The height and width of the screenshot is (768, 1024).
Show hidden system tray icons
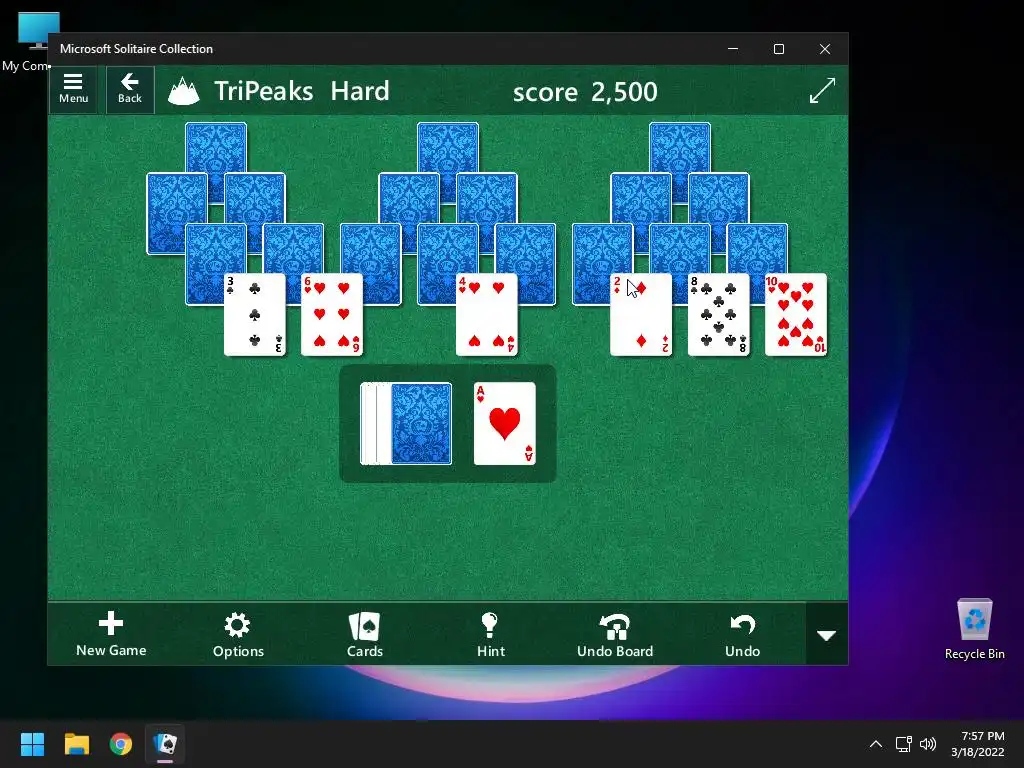(876, 744)
